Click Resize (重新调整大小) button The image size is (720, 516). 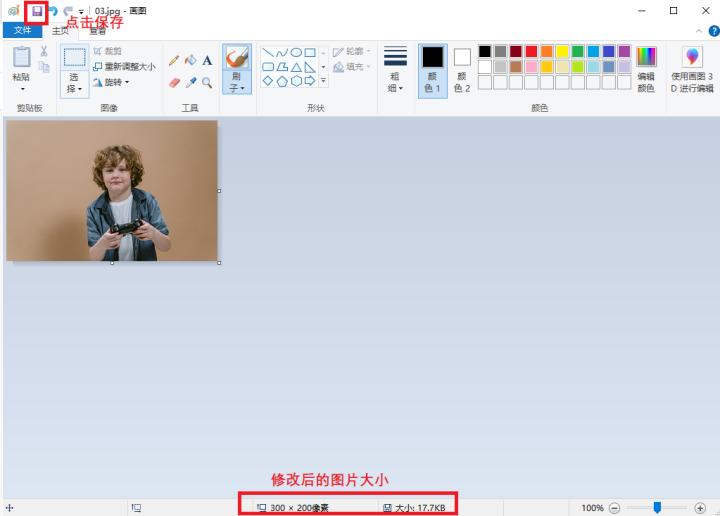123,67
